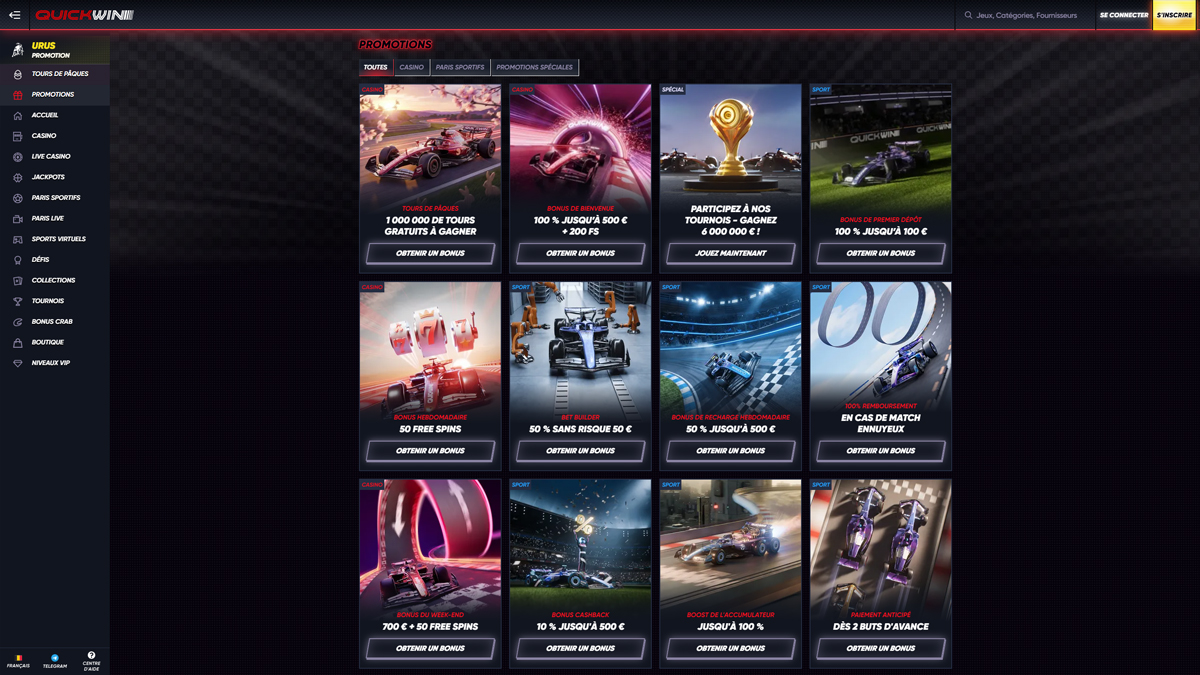Select the Promotions Spéciales tab
The image size is (1200, 675).
pyautogui.click(x=534, y=67)
